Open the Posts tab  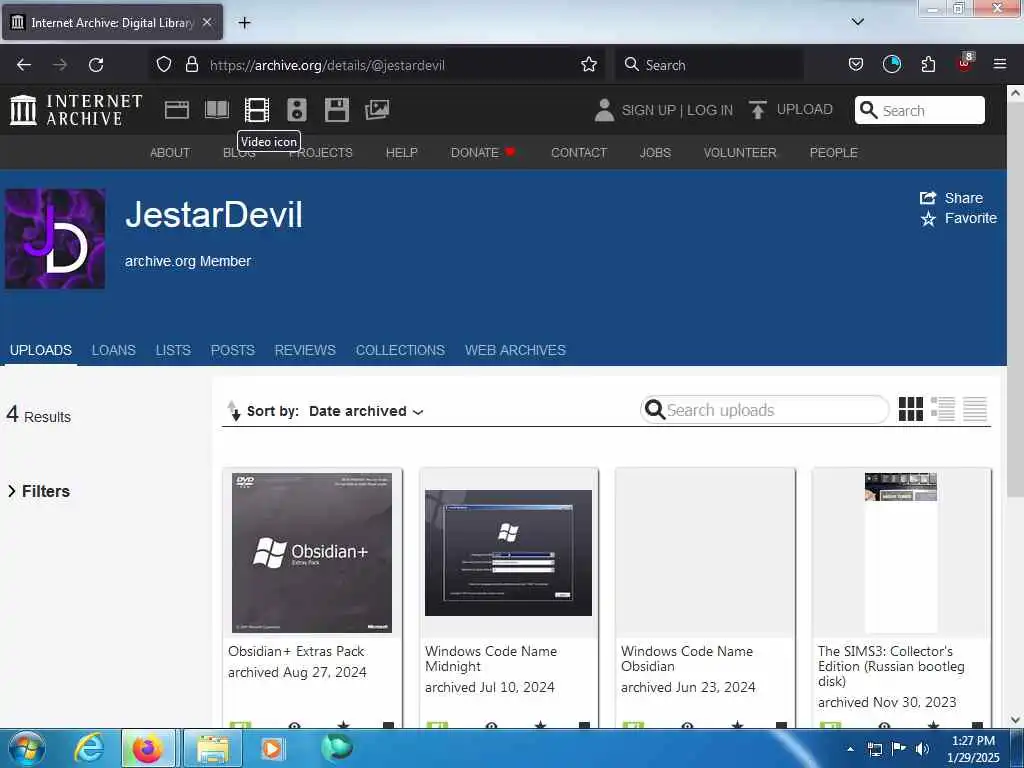pos(232,350)
